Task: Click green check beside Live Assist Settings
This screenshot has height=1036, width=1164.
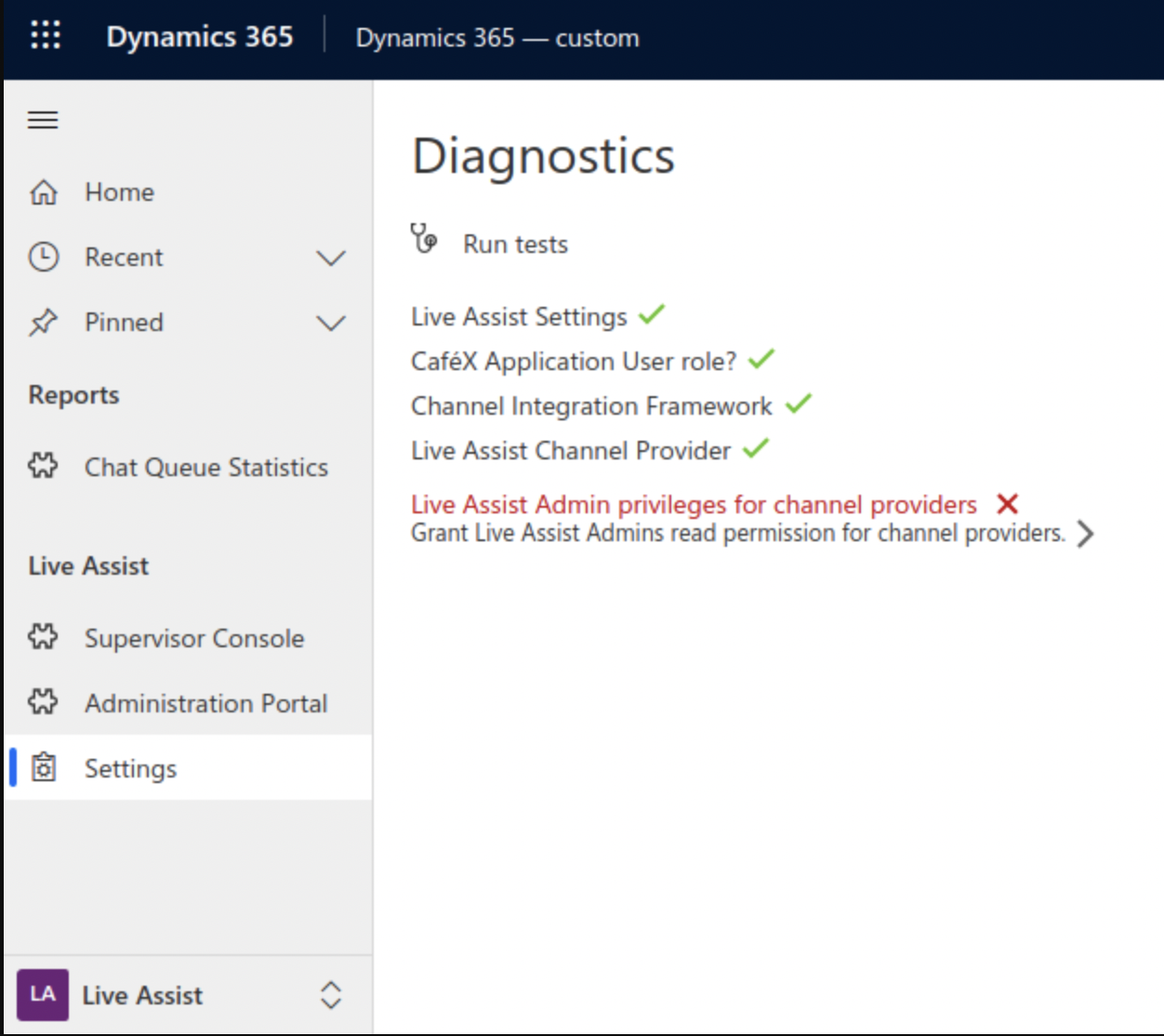Action: [x=652, y=314]
